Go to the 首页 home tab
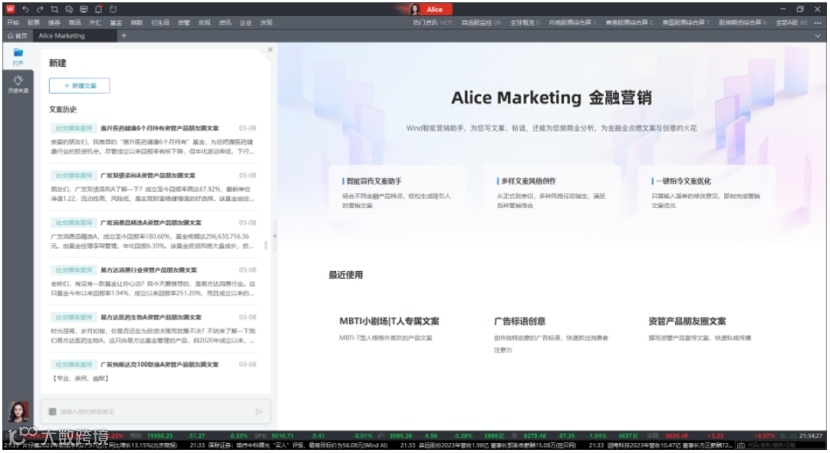The height and width of the screenshot is (453, 830). (17, 35)
